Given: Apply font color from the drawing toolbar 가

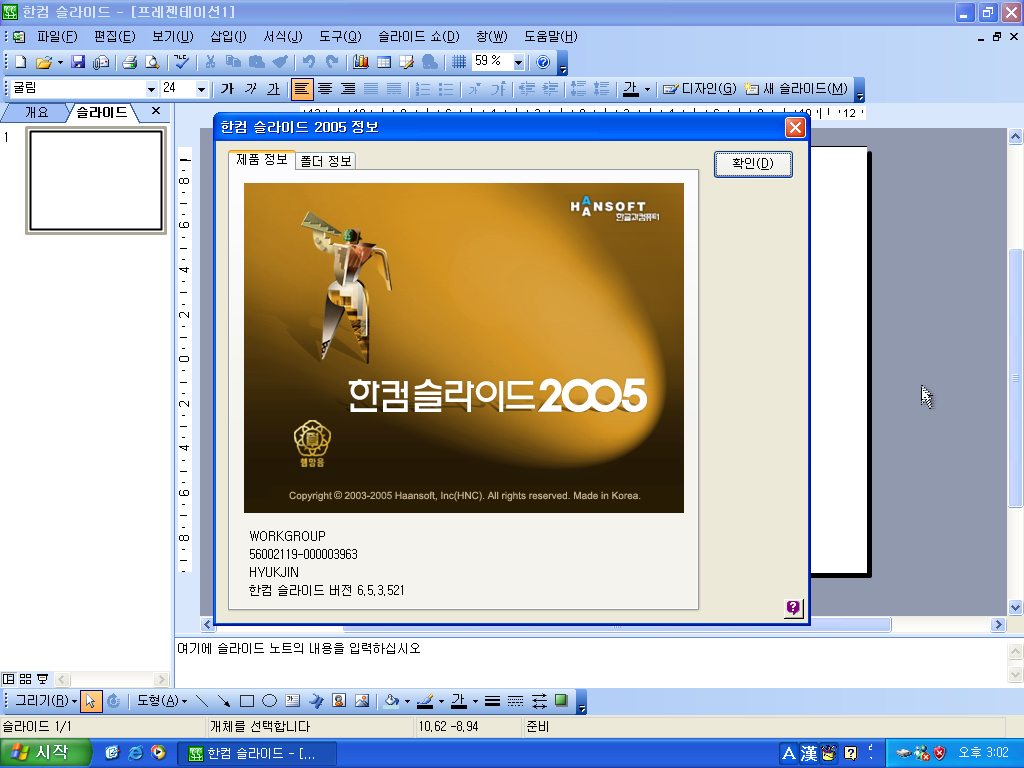Looking at the screenshot, I should [459, 701].
